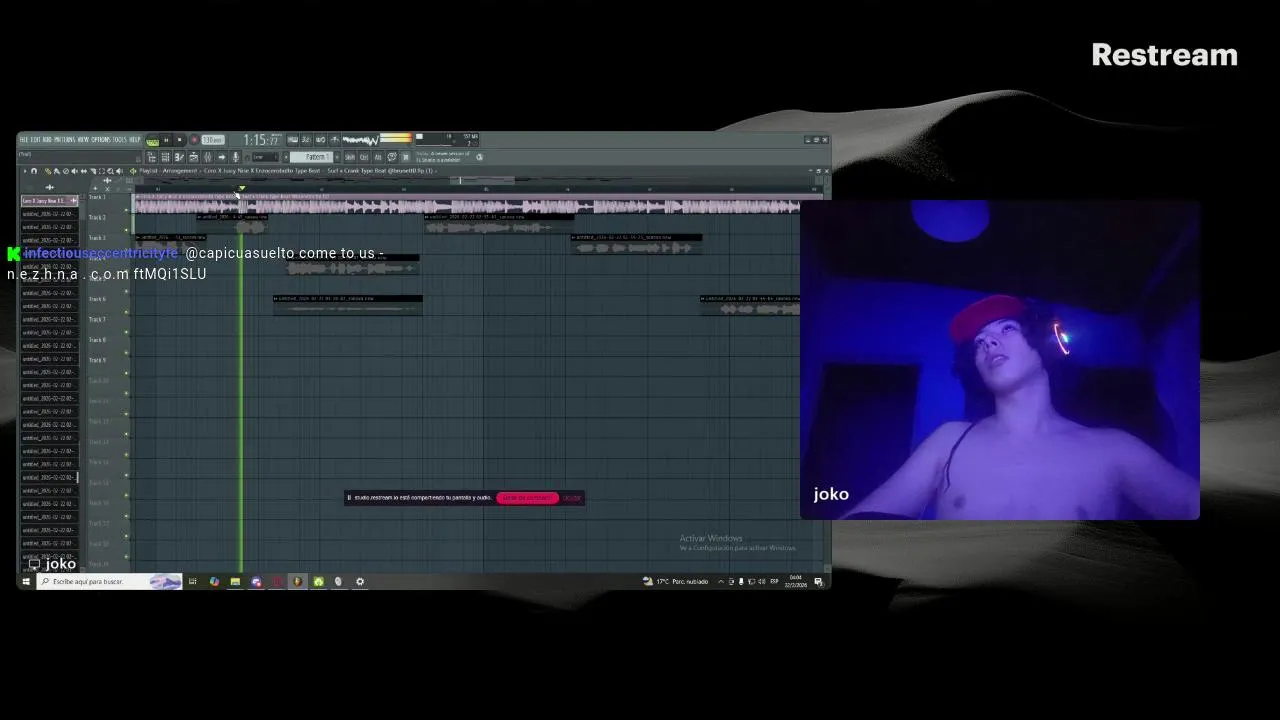Screen dimensions: 1280x720
Task: Select the playlist zoom magnifier tool
Action: point(110,171)
